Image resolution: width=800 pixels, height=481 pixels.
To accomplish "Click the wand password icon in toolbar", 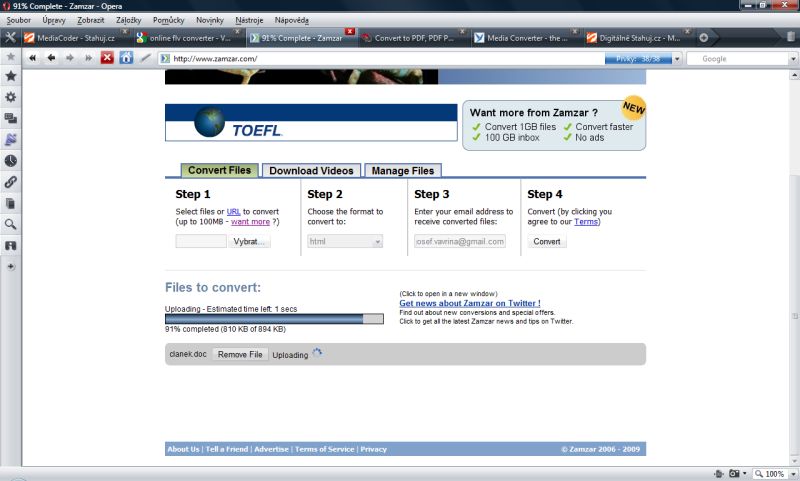I will tap(145, 58).
